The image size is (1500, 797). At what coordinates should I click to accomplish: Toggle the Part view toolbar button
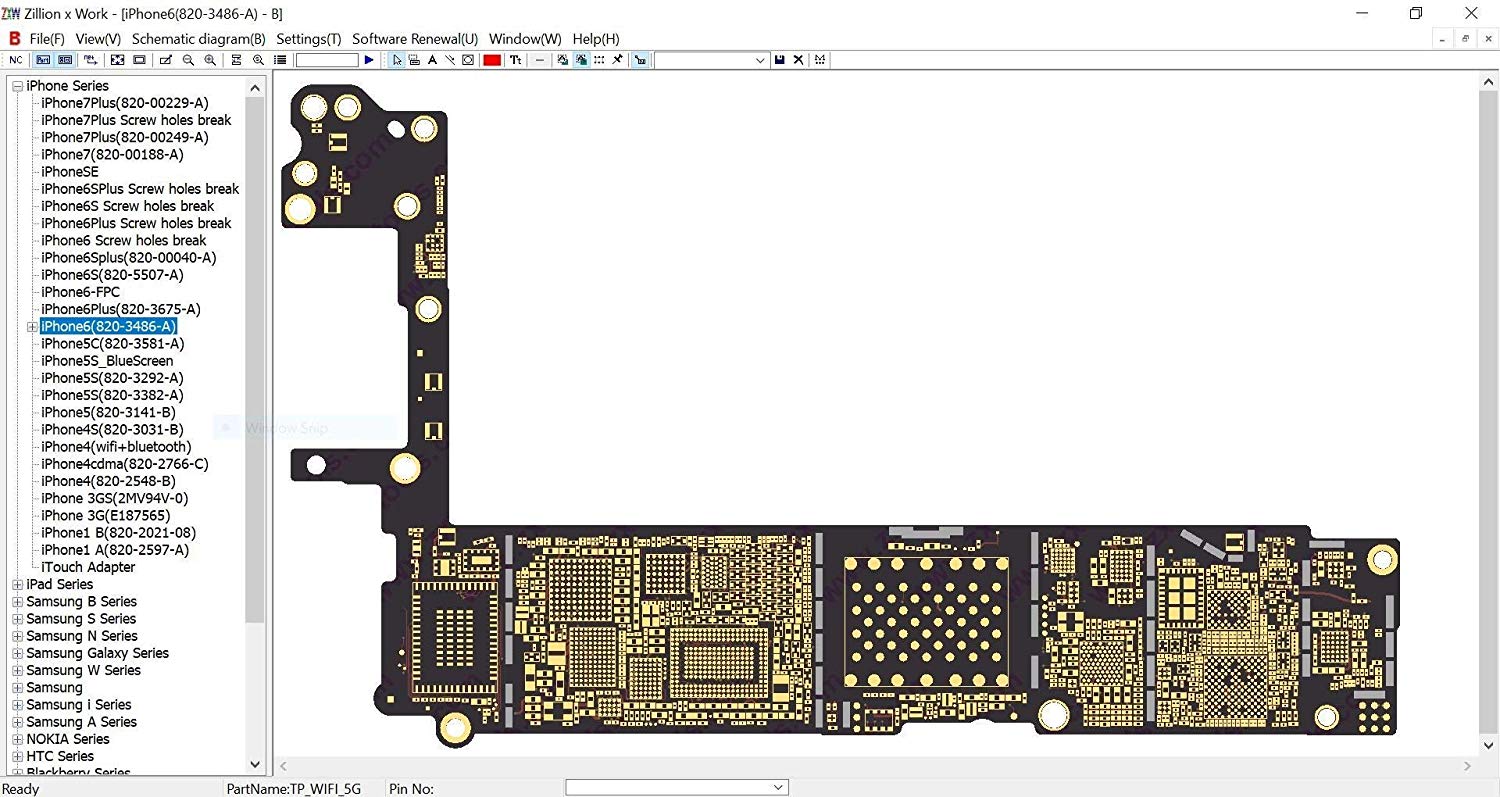point(43,60)
